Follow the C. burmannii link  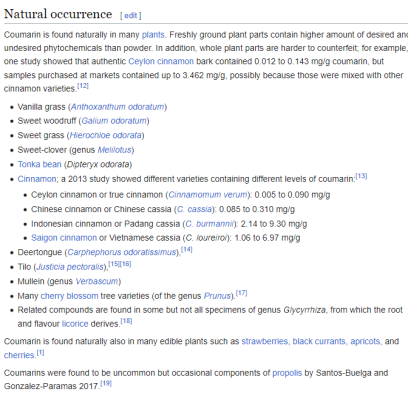(x=210, y=224)
